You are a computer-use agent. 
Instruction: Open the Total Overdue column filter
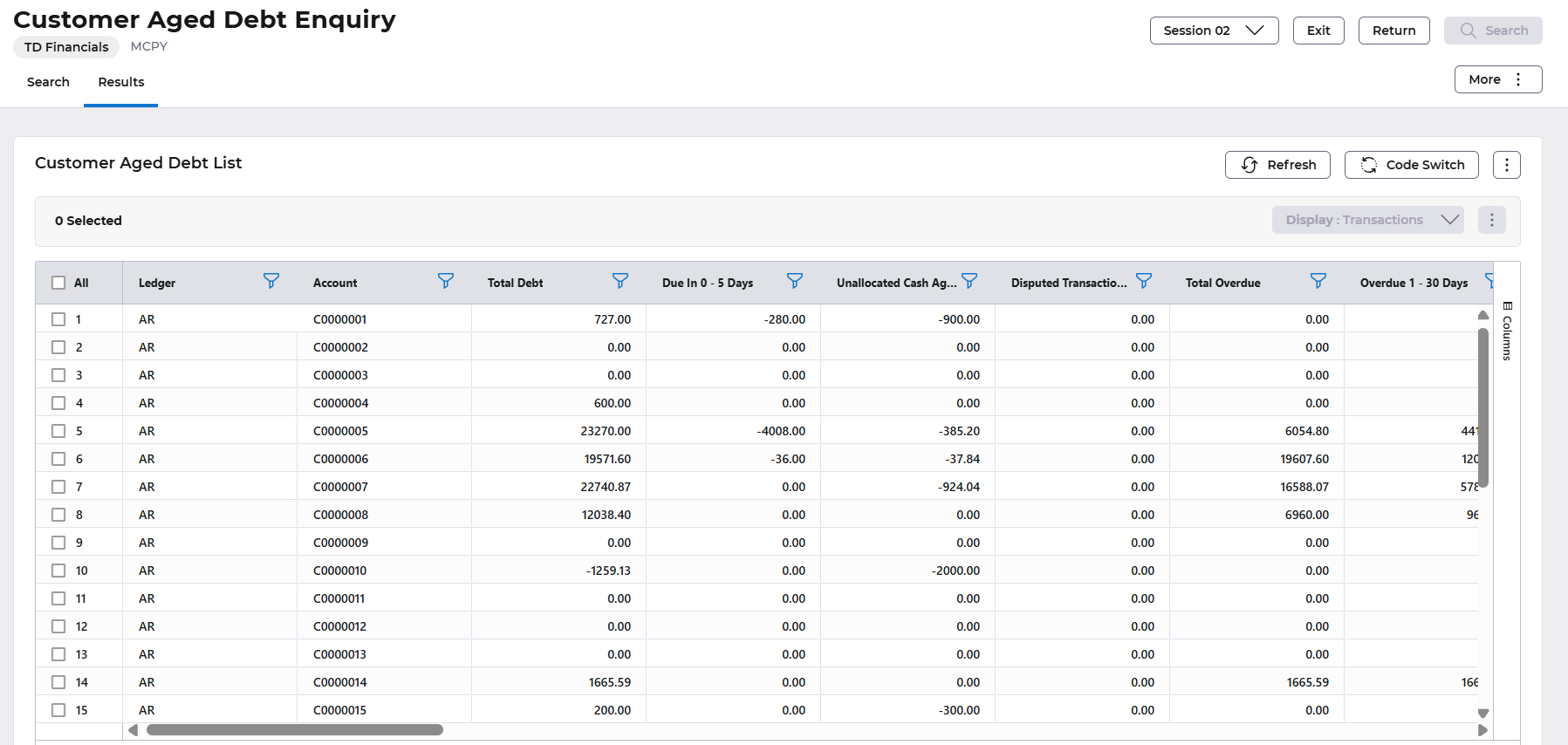click(x=1318, y=281)
